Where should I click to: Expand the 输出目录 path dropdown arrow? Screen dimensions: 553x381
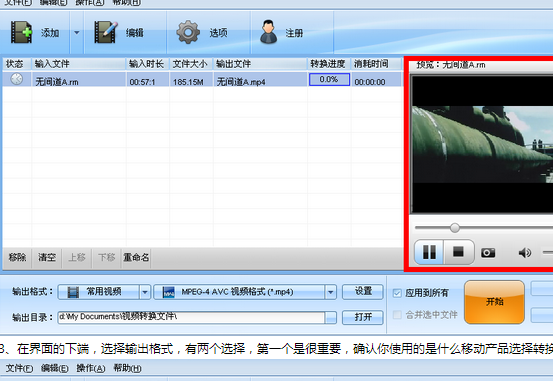click(330, 318)
